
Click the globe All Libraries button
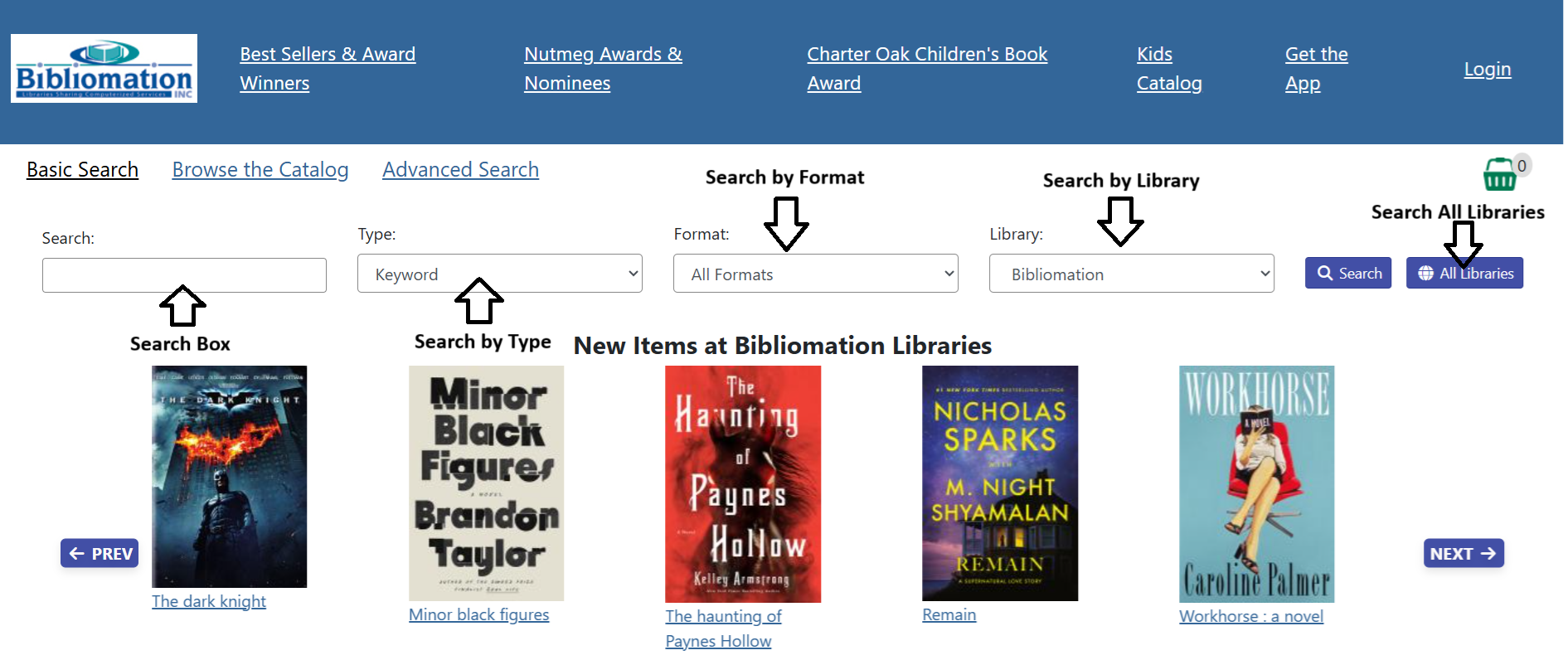1464,273
